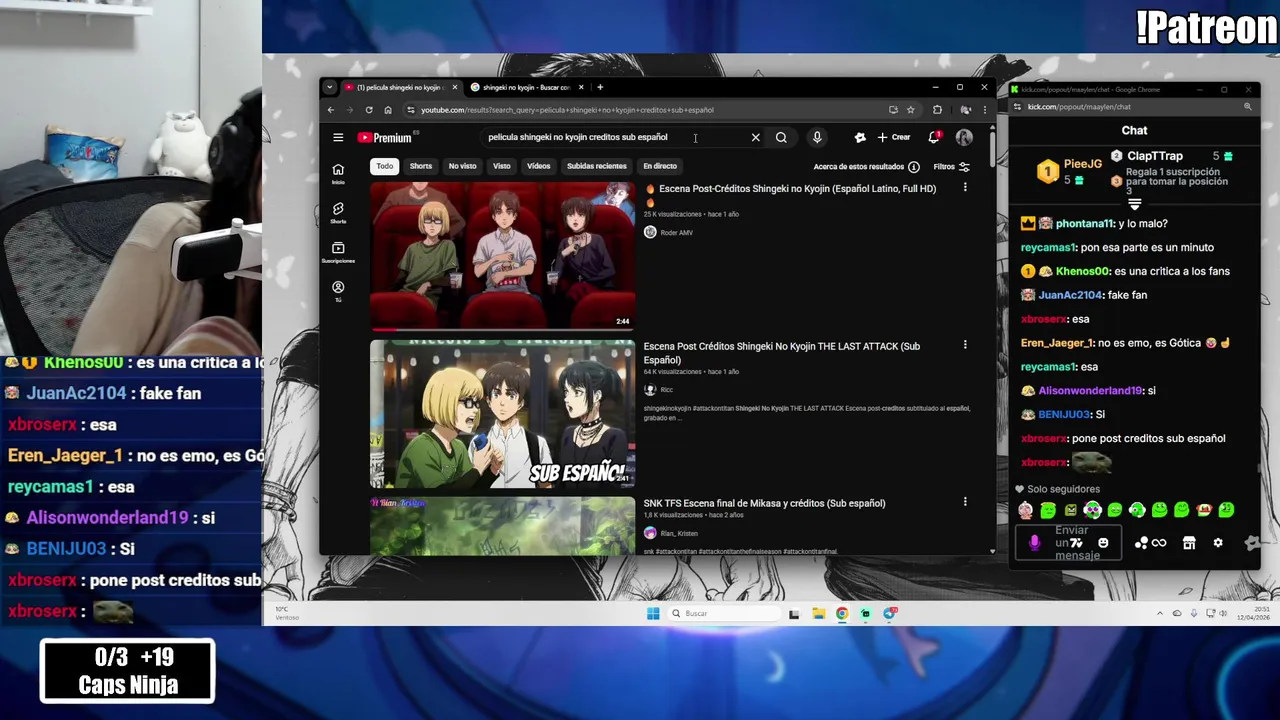
Task: Open THE LAST ATTACK Sub Español video title
Action: click(782, 353)
